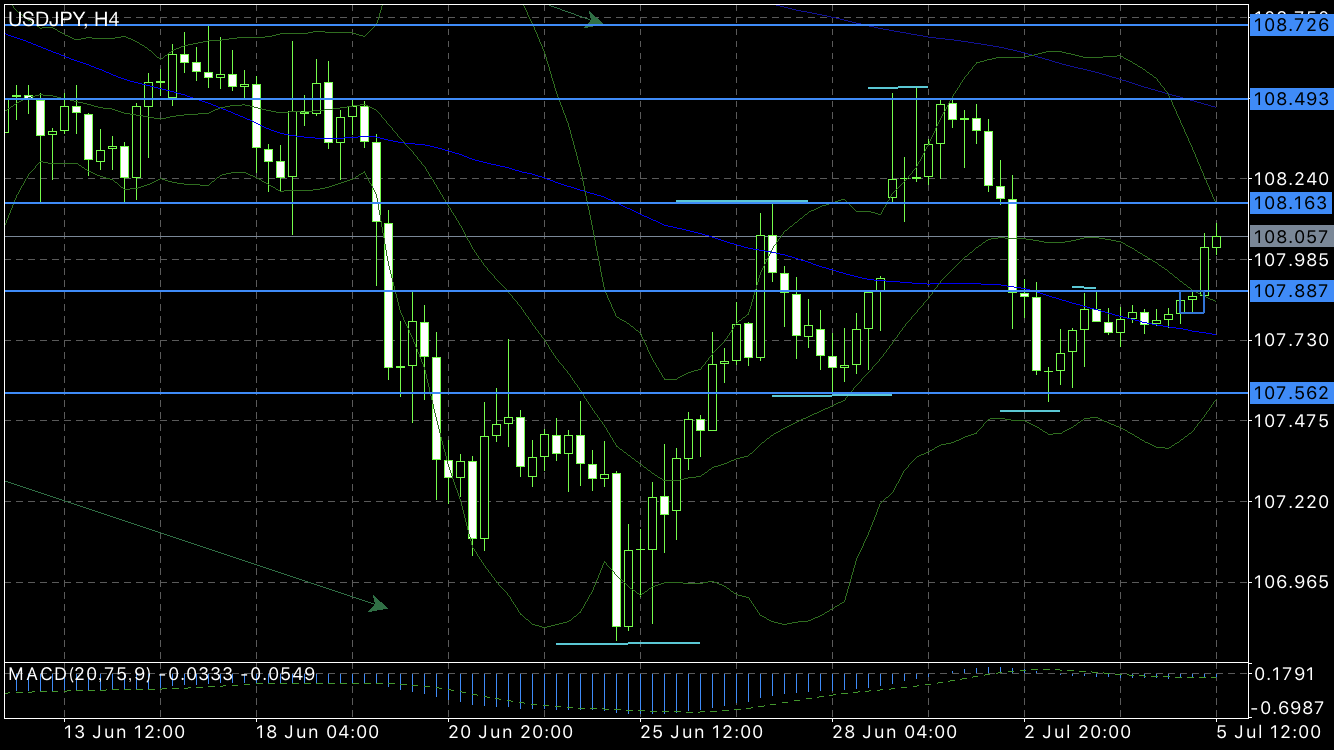Click the USDJPY, H4 chart title
This screenshot has height=750, width=1334.
click(x=63, y=19)
